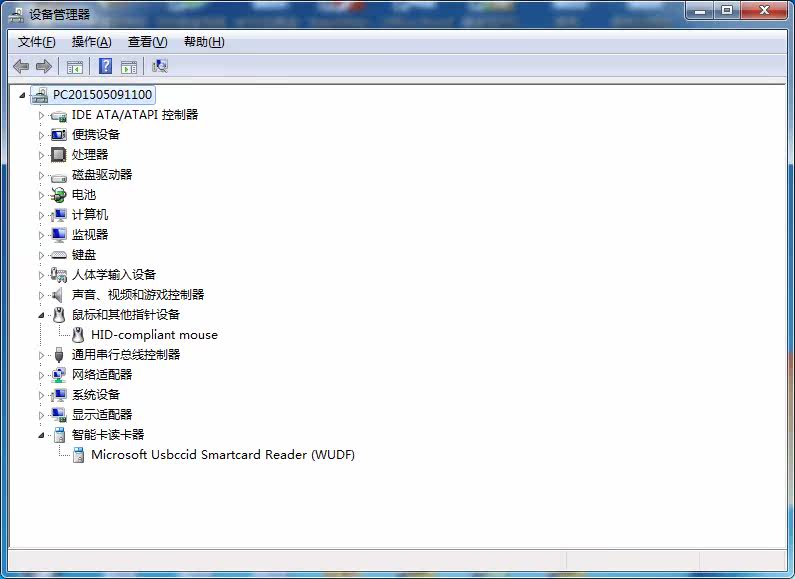Expand the 声音、视频和游戏控制器 node
Screen dimensions: 795x579
point(41,295)
